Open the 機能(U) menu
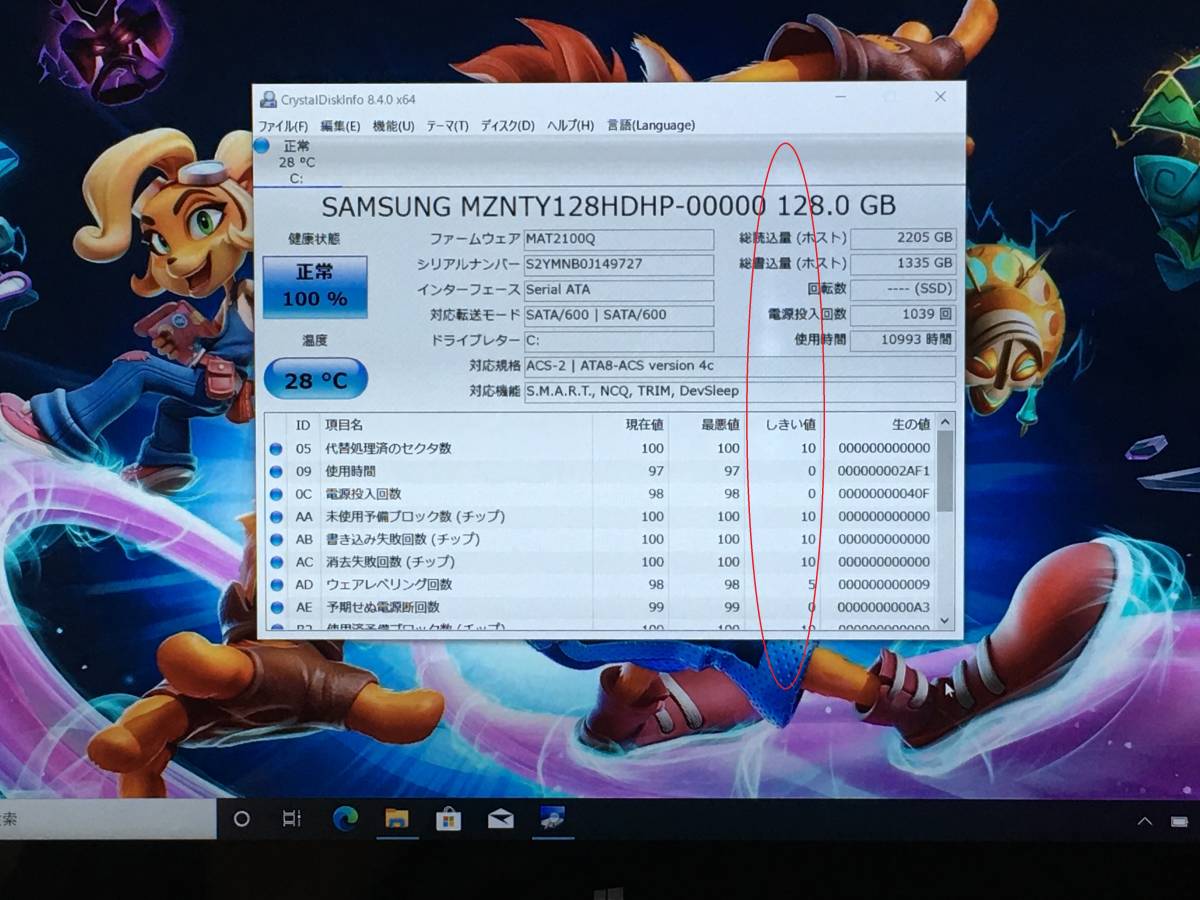The width and height of the screenshot is (1200, 900). tap(393, 126)
